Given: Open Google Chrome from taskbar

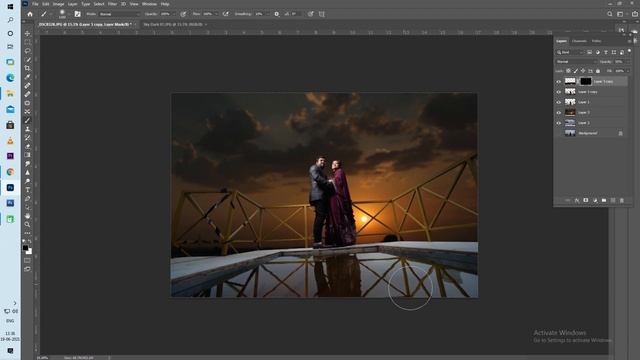Looking at the screenshot, I should 10,172.
